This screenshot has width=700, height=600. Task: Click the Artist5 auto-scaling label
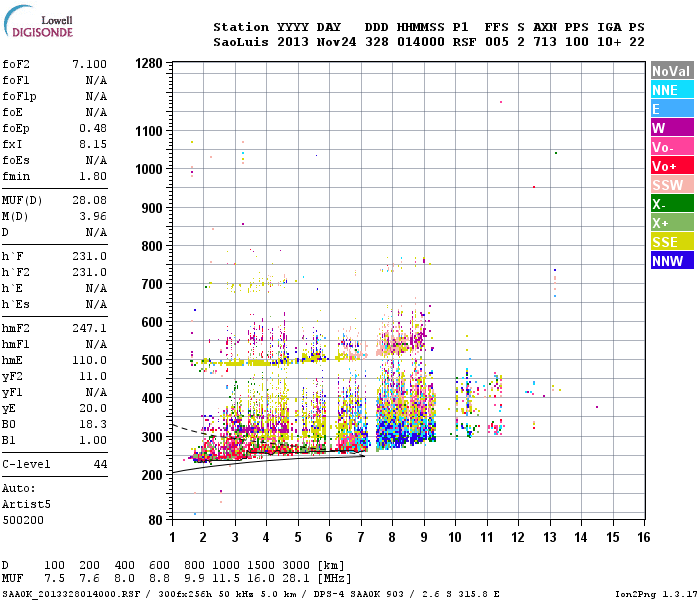pyautogui.click(x=26, y=504)
